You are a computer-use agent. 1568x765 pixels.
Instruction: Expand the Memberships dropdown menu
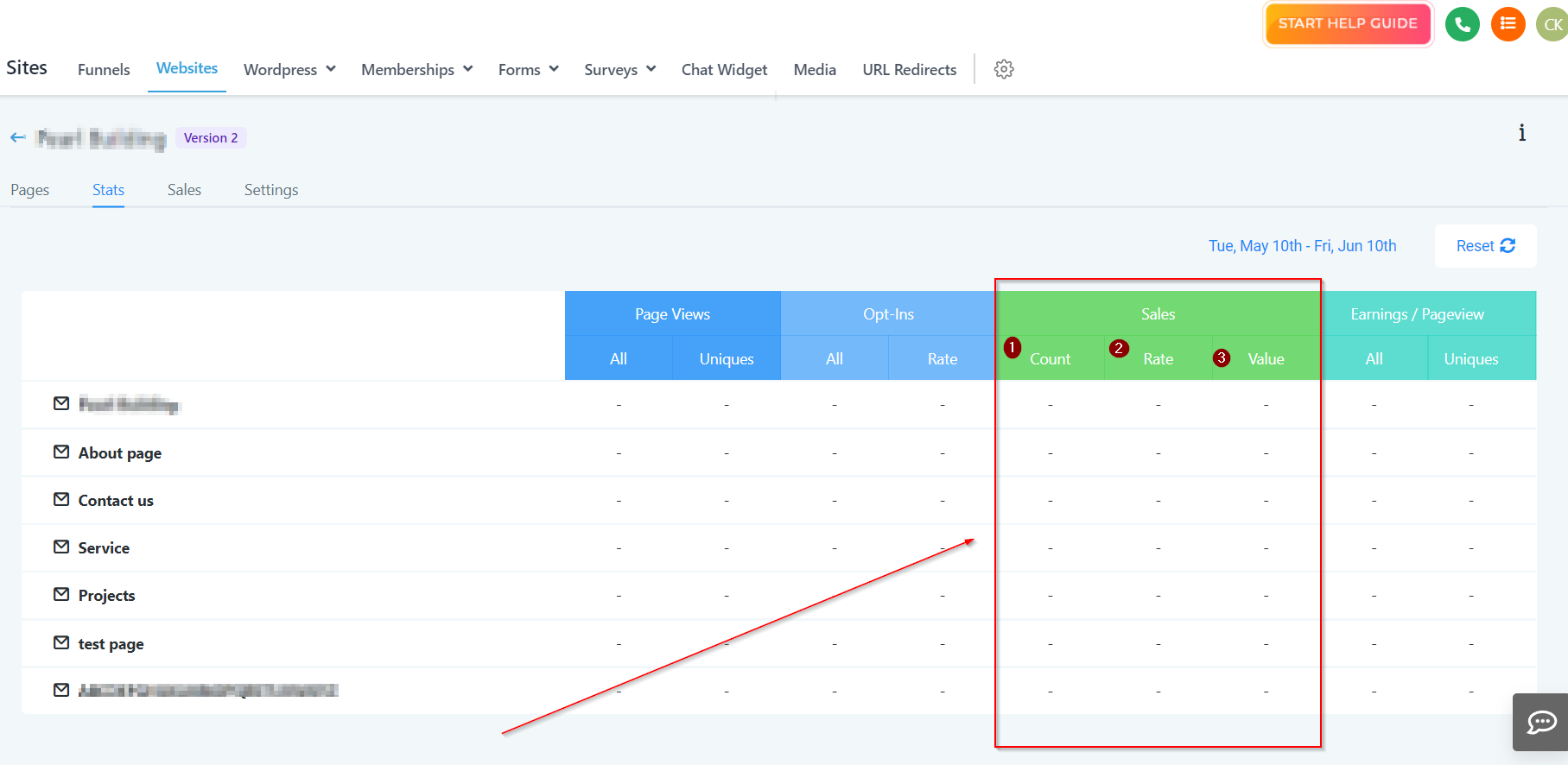point(416,70)
